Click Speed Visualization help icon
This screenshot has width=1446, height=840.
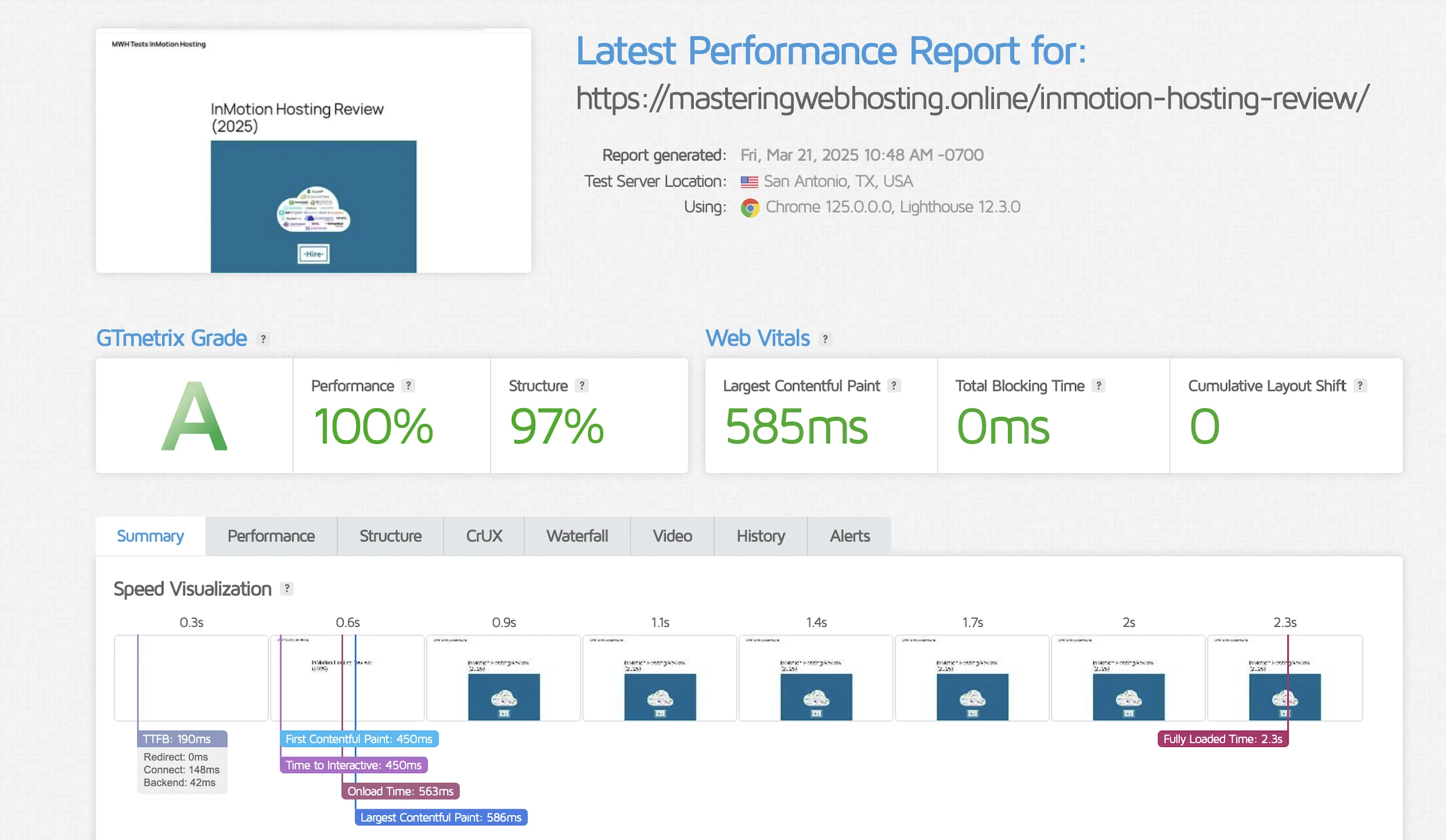pyautogui.click(x=287, y=589)
